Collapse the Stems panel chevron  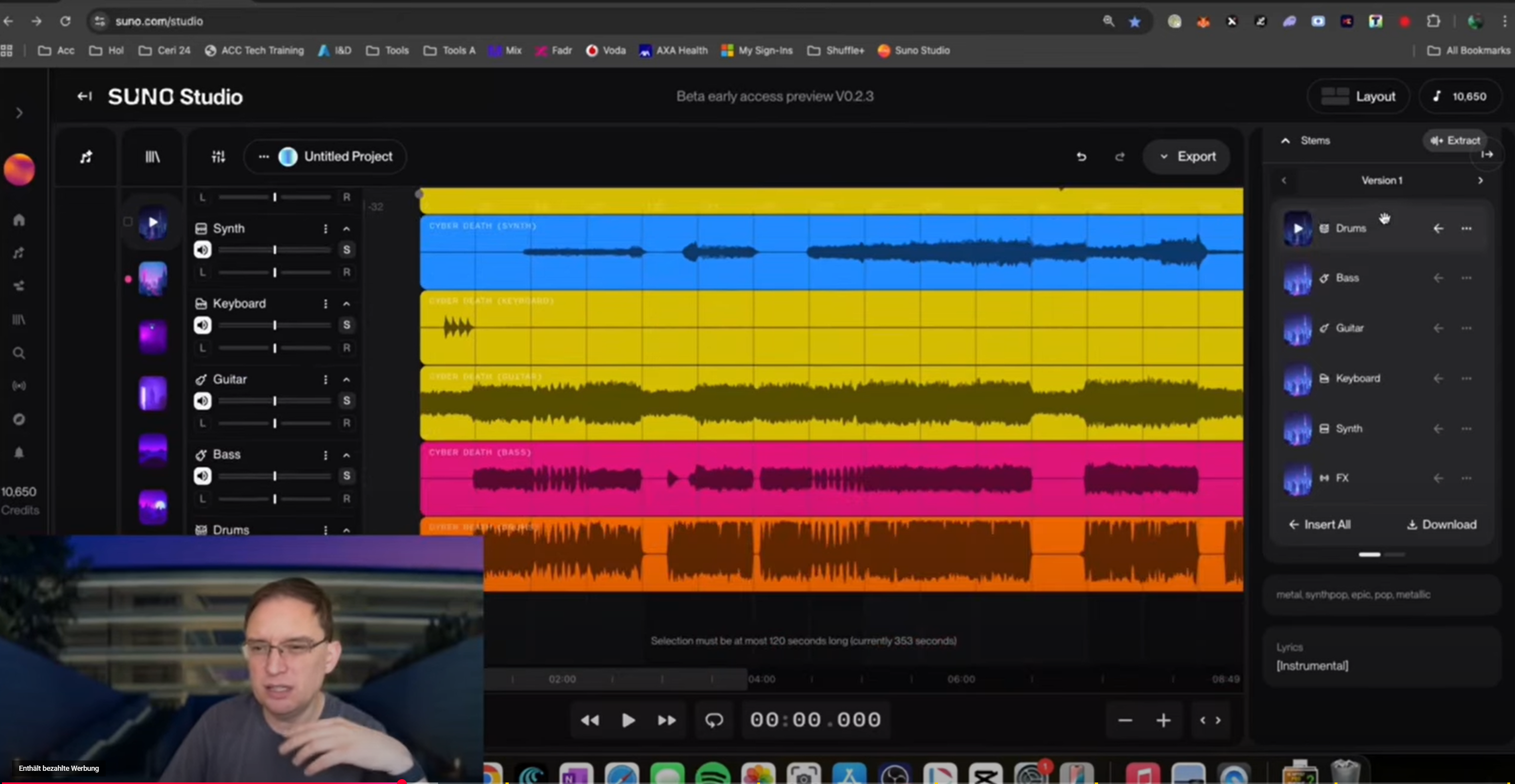pos(1285,140)
